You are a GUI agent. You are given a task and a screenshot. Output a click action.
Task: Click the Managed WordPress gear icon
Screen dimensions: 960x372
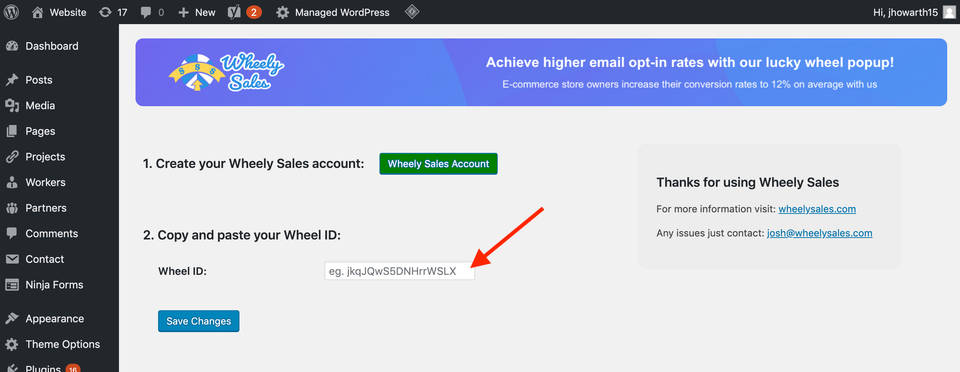282,12
